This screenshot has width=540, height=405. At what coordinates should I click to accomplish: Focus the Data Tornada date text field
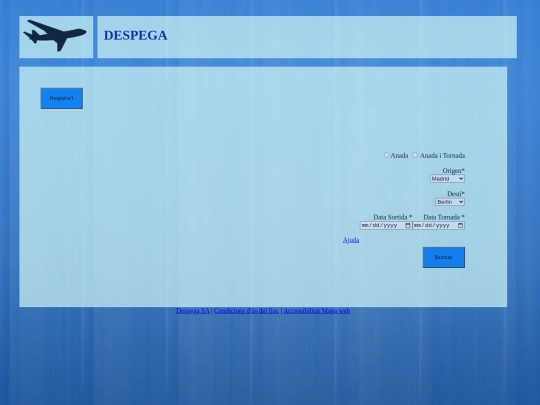439,226
